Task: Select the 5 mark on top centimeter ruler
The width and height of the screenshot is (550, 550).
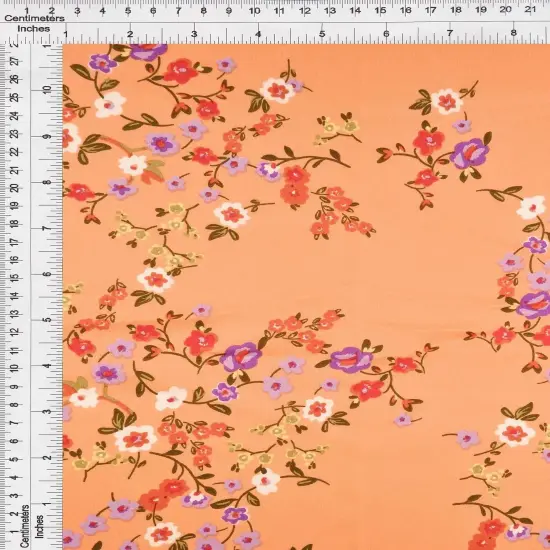Action: coord(128,11)
